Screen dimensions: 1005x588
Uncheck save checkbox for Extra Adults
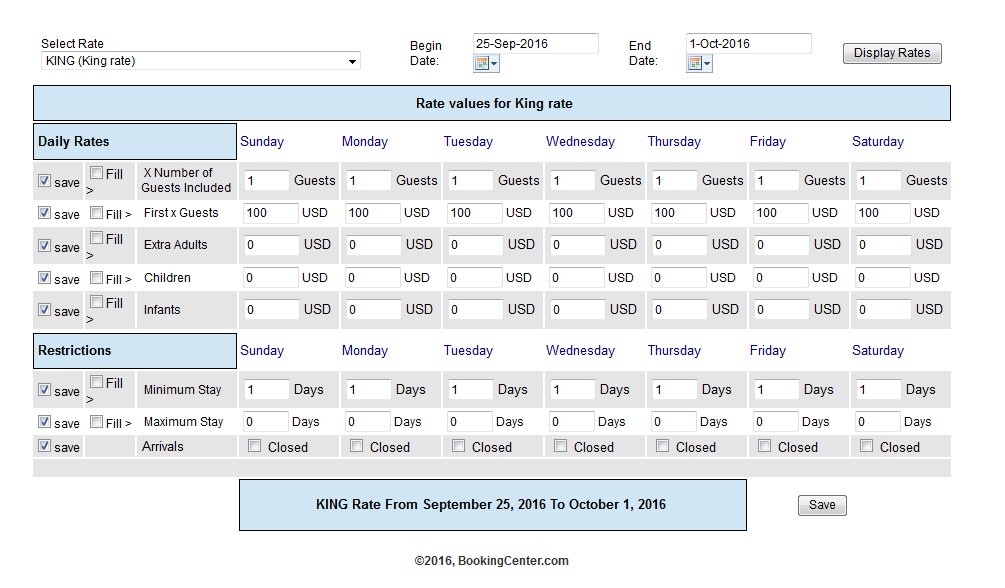pyautogui.click(x=44, y=245)
